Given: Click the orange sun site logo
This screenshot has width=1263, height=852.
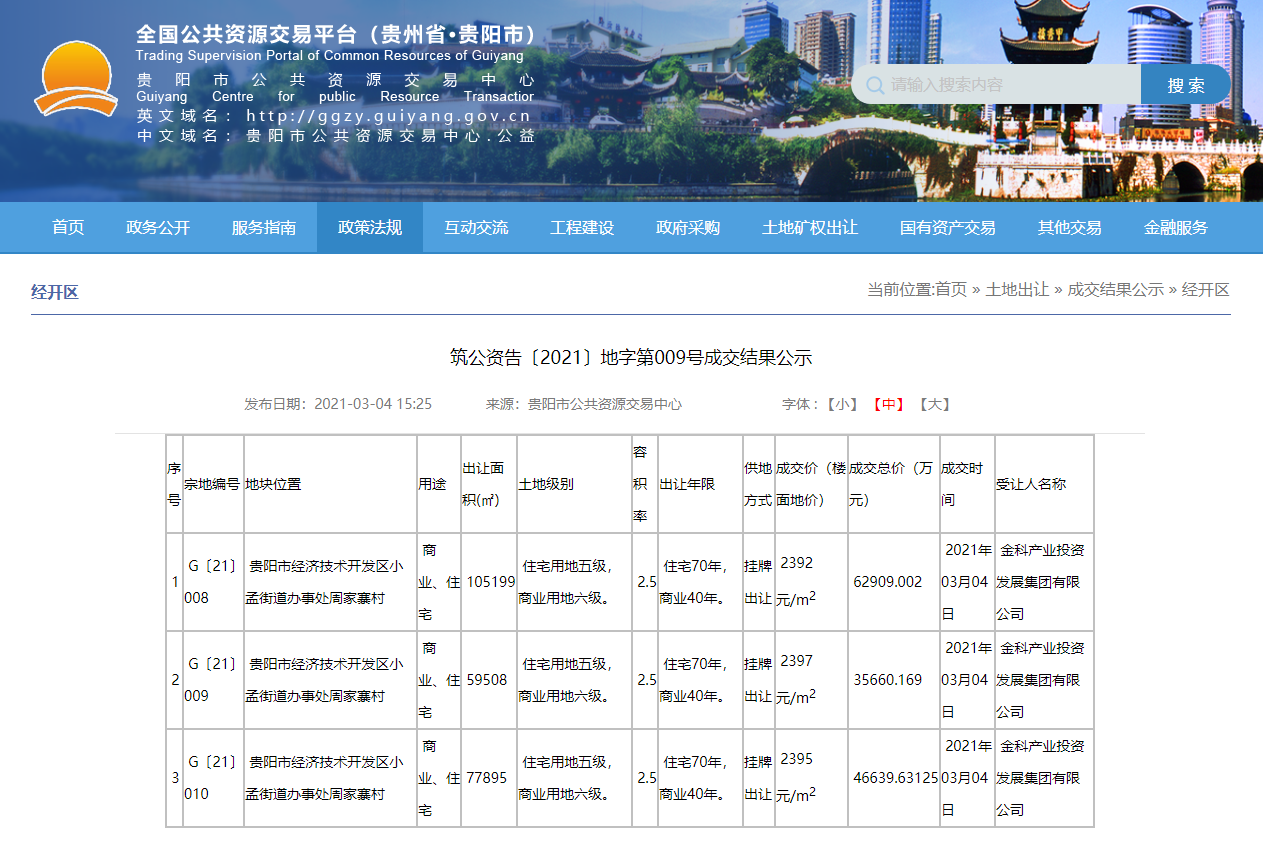Looking at the screenshot, I should [x=76, y=80].
